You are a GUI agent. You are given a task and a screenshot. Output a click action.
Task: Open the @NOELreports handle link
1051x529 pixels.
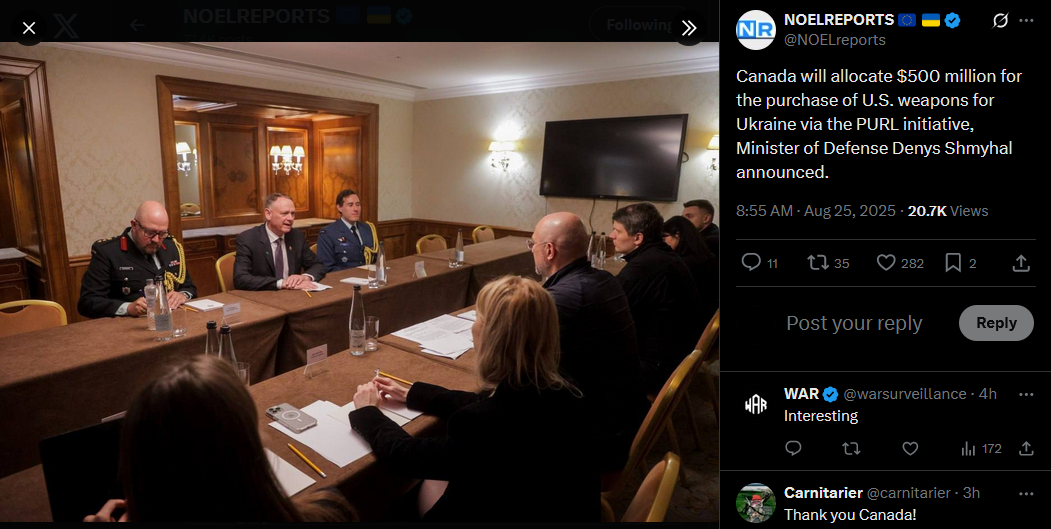tap(834, 40)
